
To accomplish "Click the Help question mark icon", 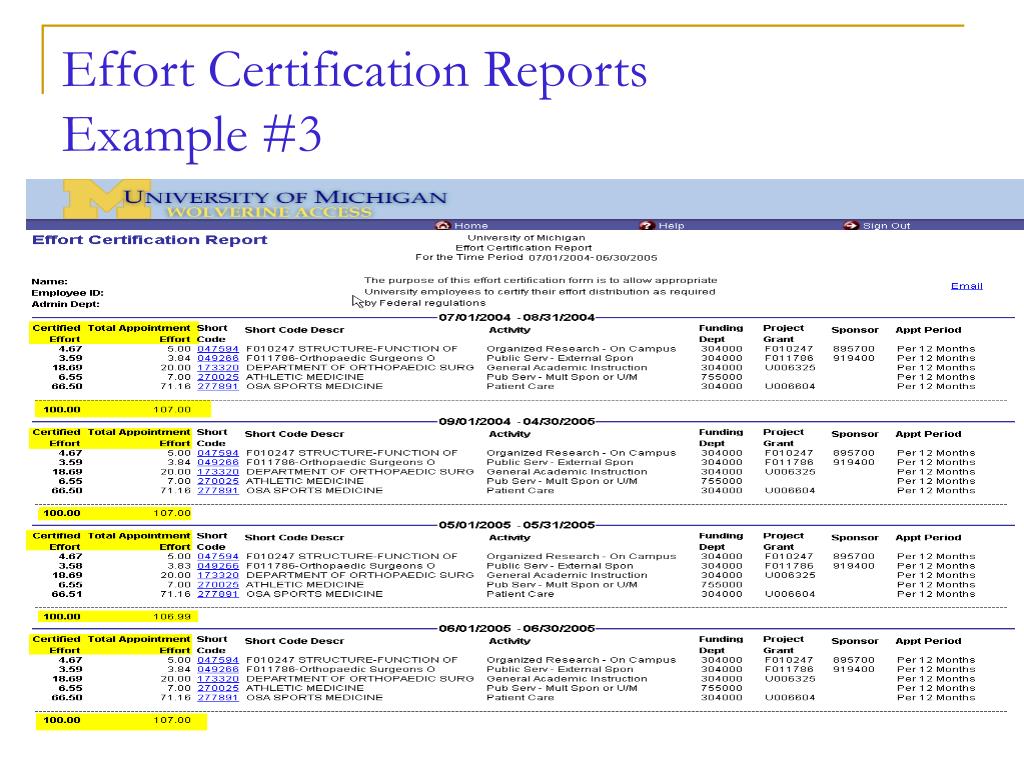I will [x=647, y=225].
